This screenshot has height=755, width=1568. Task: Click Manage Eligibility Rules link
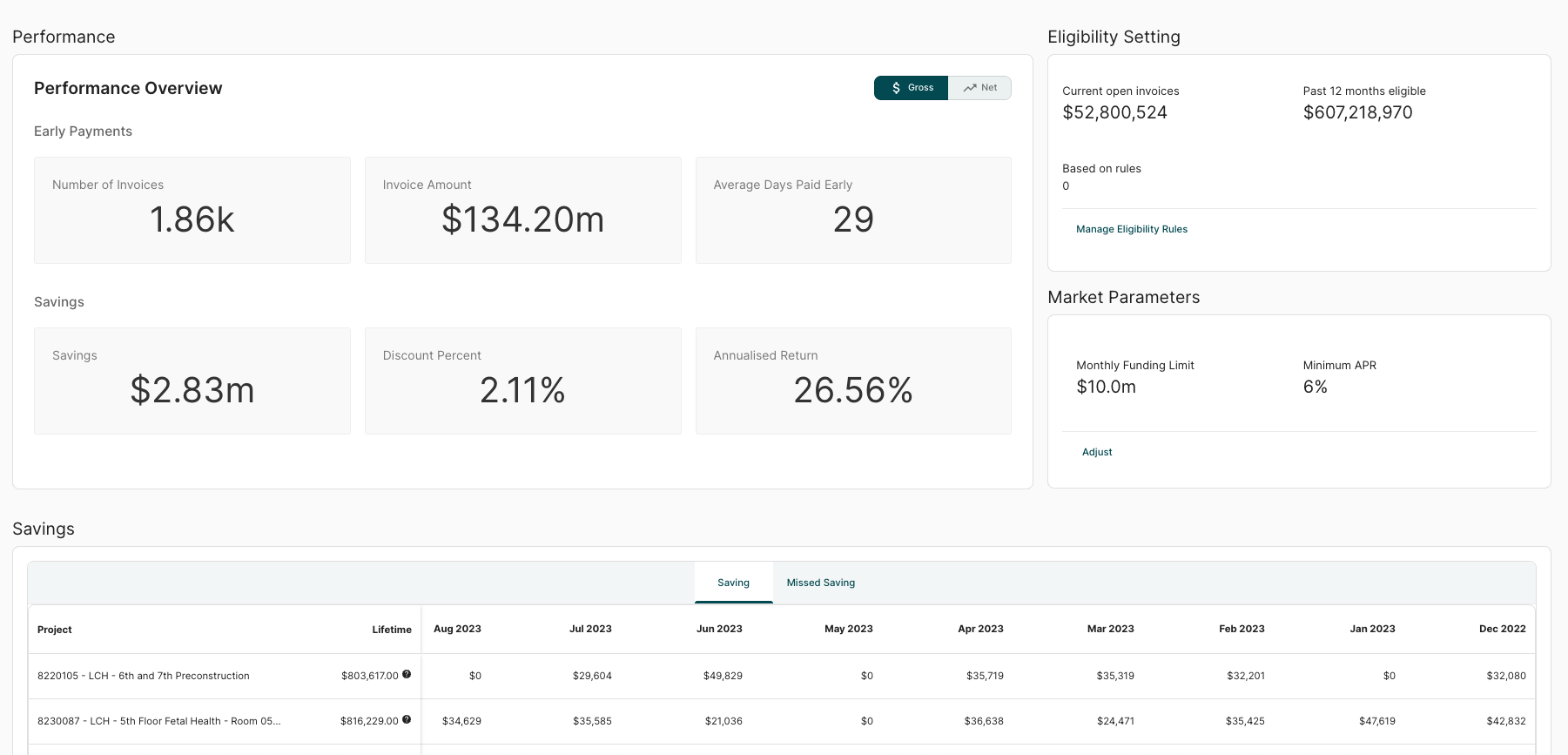pos(1131,229)
